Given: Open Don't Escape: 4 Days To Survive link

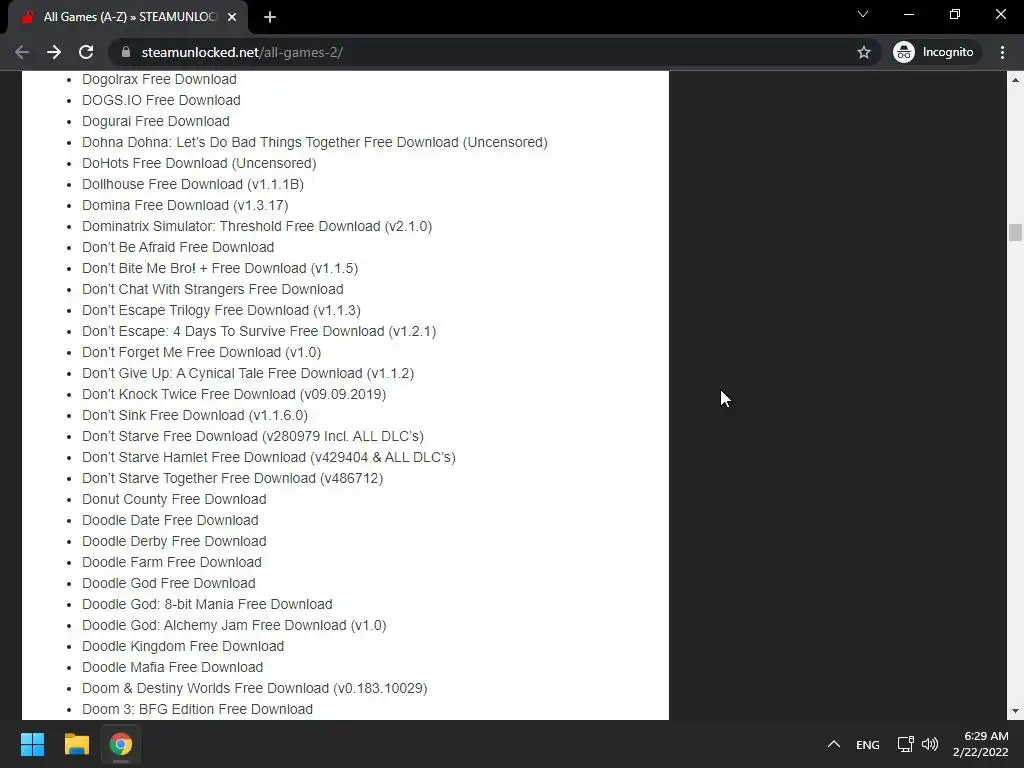Looking at the screenshot, I should (x=259, y=331).
